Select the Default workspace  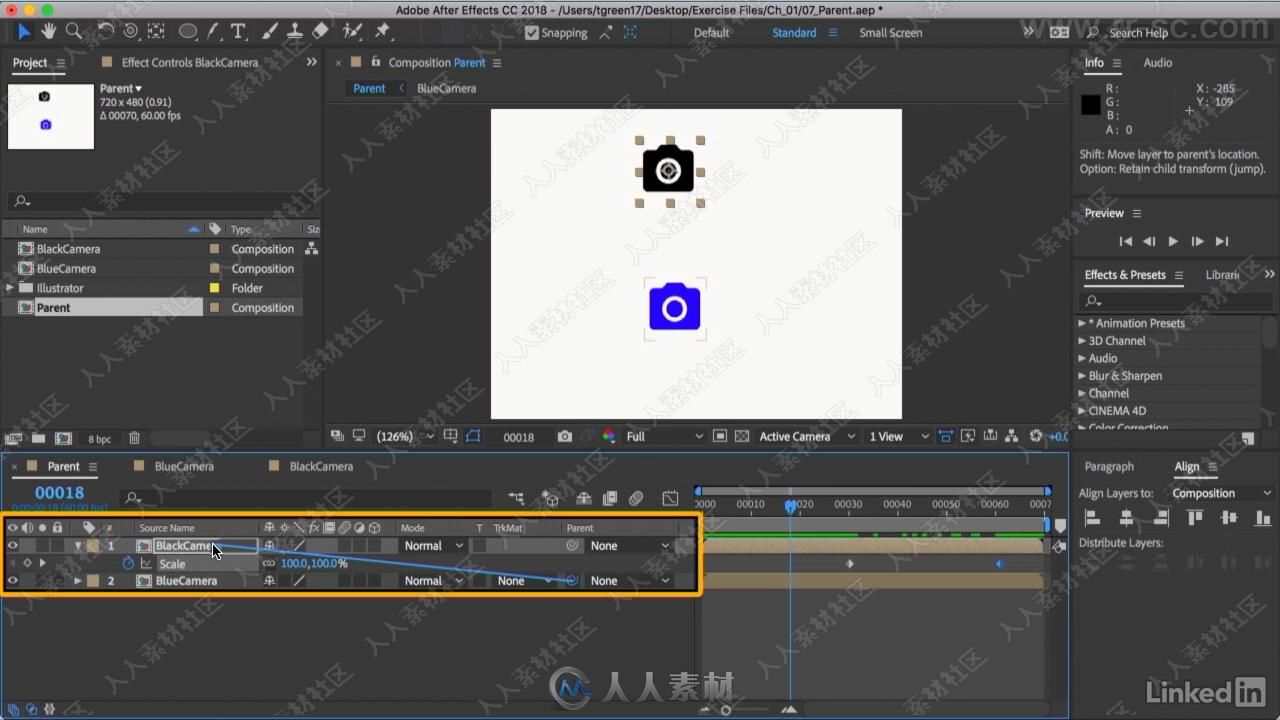point(711,32)
